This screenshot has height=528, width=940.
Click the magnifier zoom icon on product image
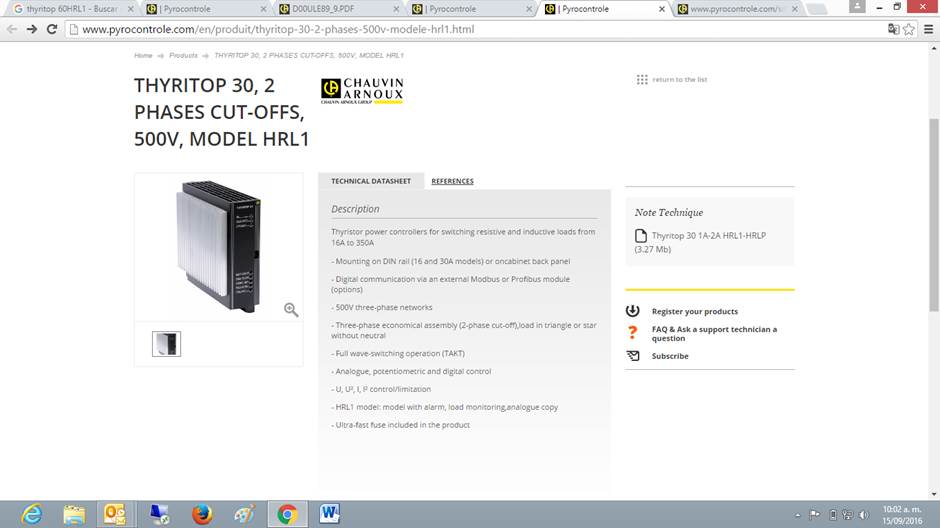(291, 309)
